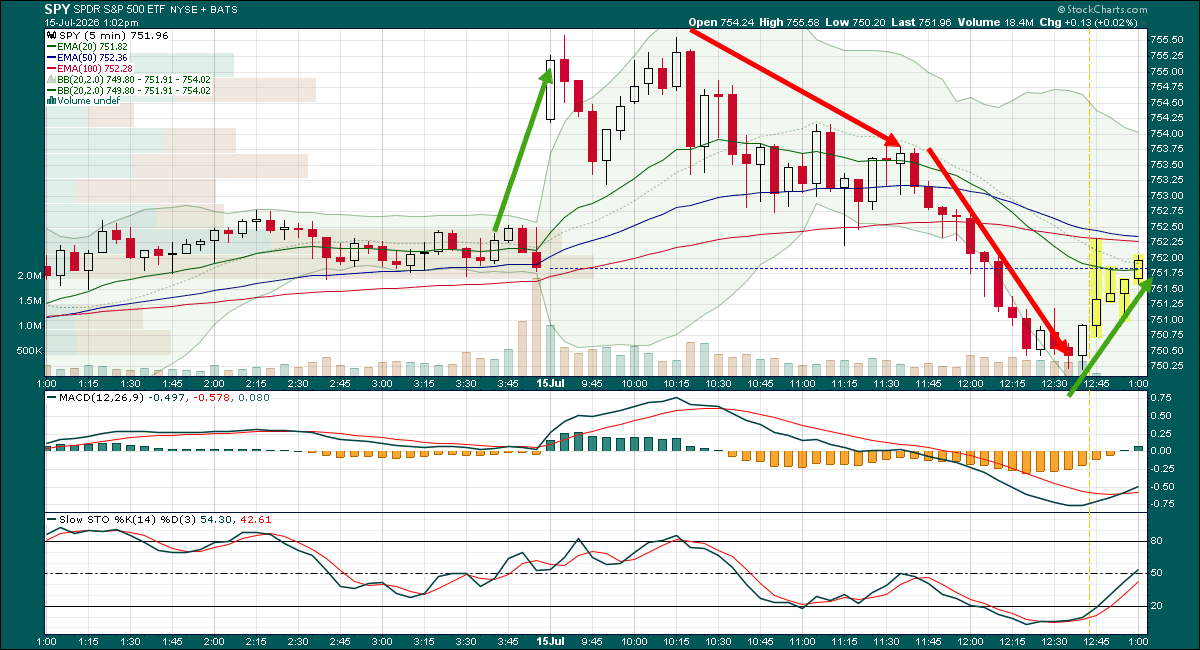Click the bold SPY ticker symbol in header

click(x=58, y=8)
